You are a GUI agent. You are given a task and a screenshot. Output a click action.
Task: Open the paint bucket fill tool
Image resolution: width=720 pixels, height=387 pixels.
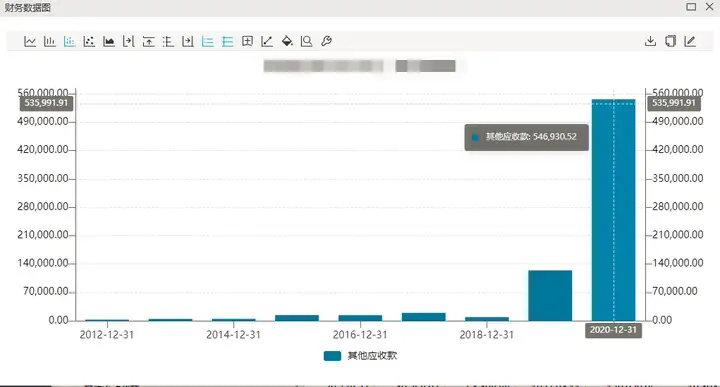pyautogui.click(x=287, y=41)
